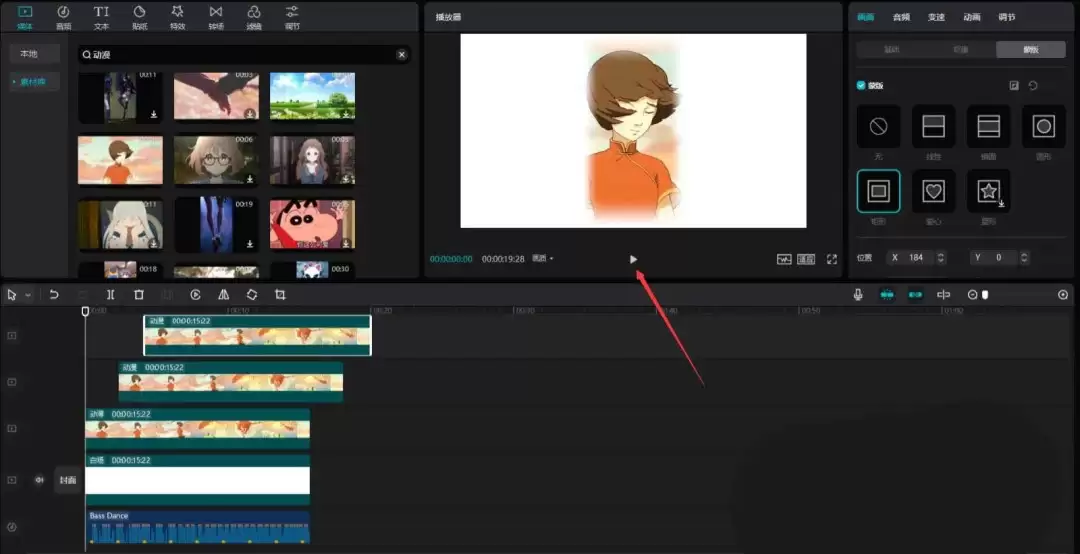This screenshot has width=1080, height=554.
Task: Choose the Rectangle mask
Action: coord(878,191)
